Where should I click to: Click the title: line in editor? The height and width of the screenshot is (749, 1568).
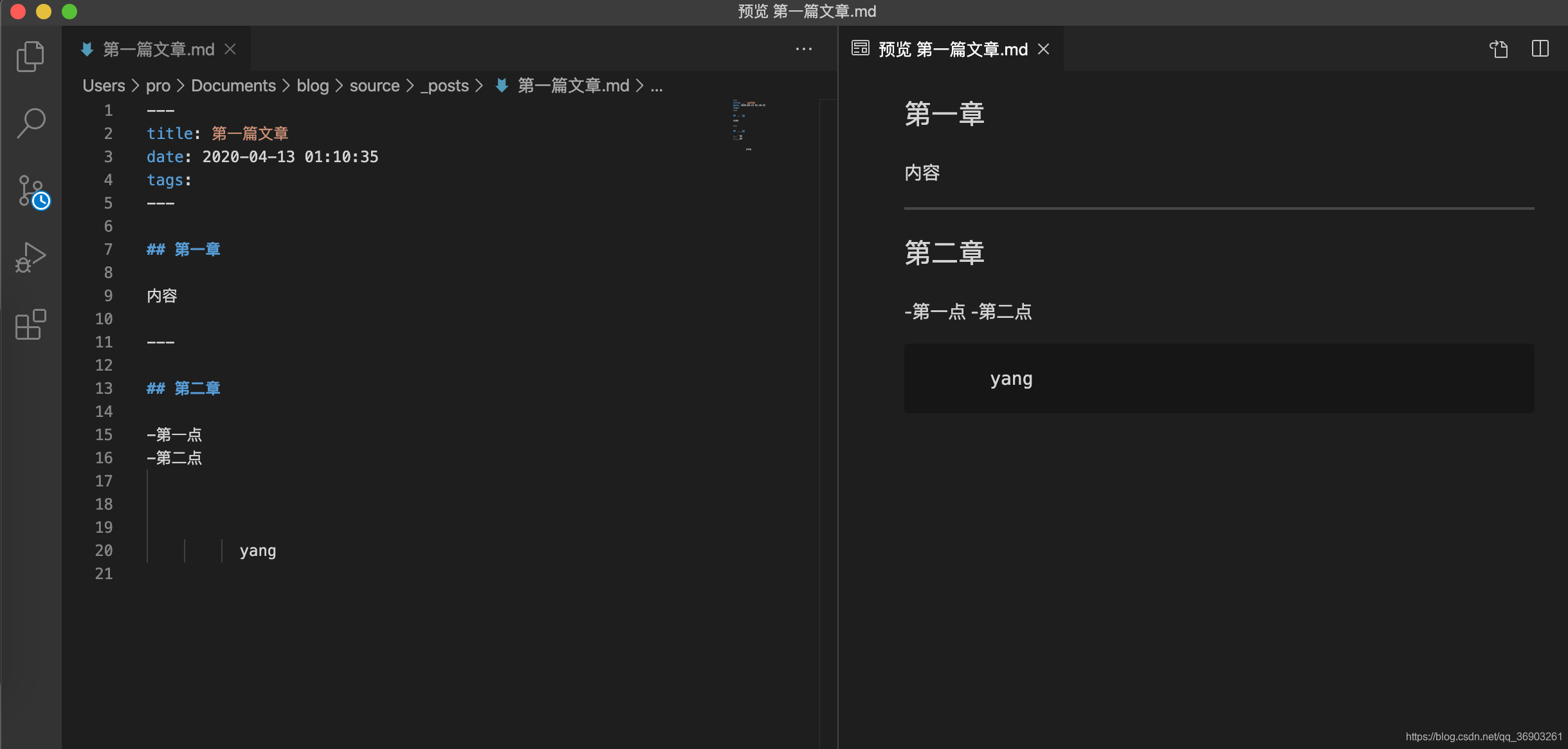click(x=217, y=133)
